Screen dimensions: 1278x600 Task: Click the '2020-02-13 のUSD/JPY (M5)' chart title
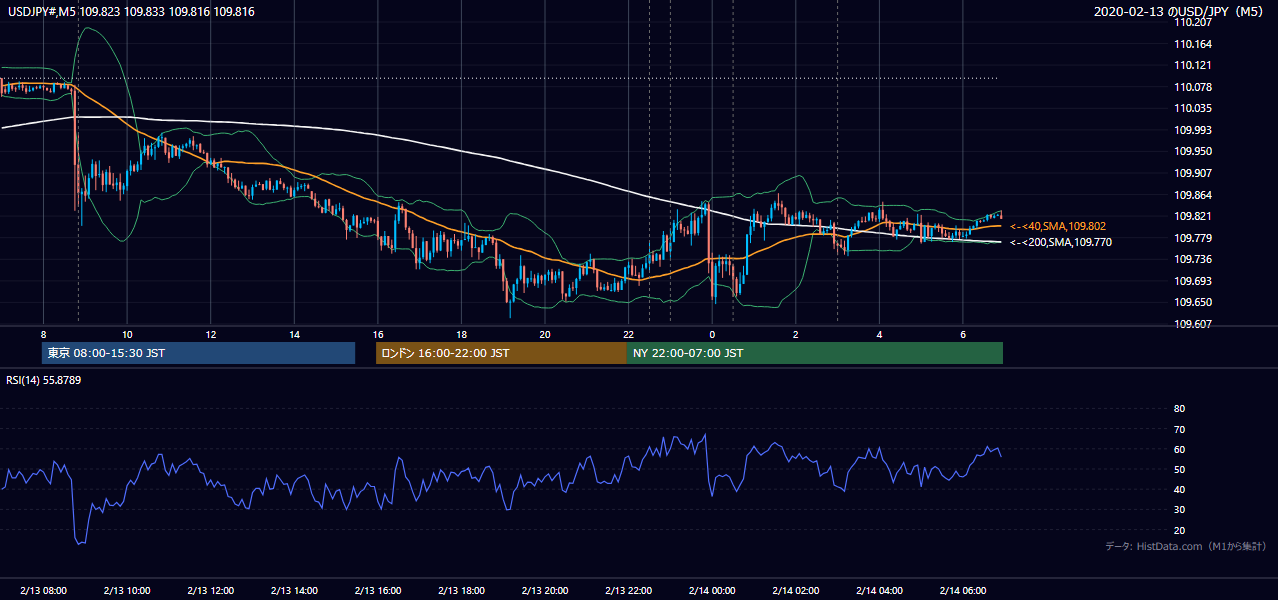click(1178, 11)
